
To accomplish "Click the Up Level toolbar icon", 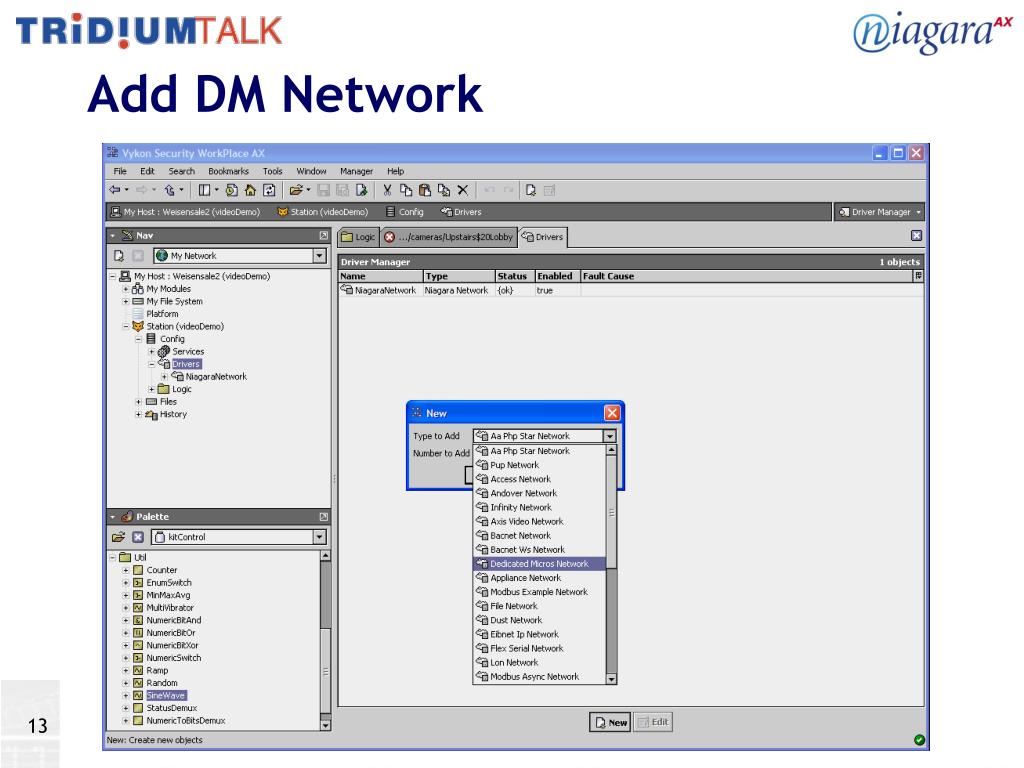I will click(x=170, y=190).
